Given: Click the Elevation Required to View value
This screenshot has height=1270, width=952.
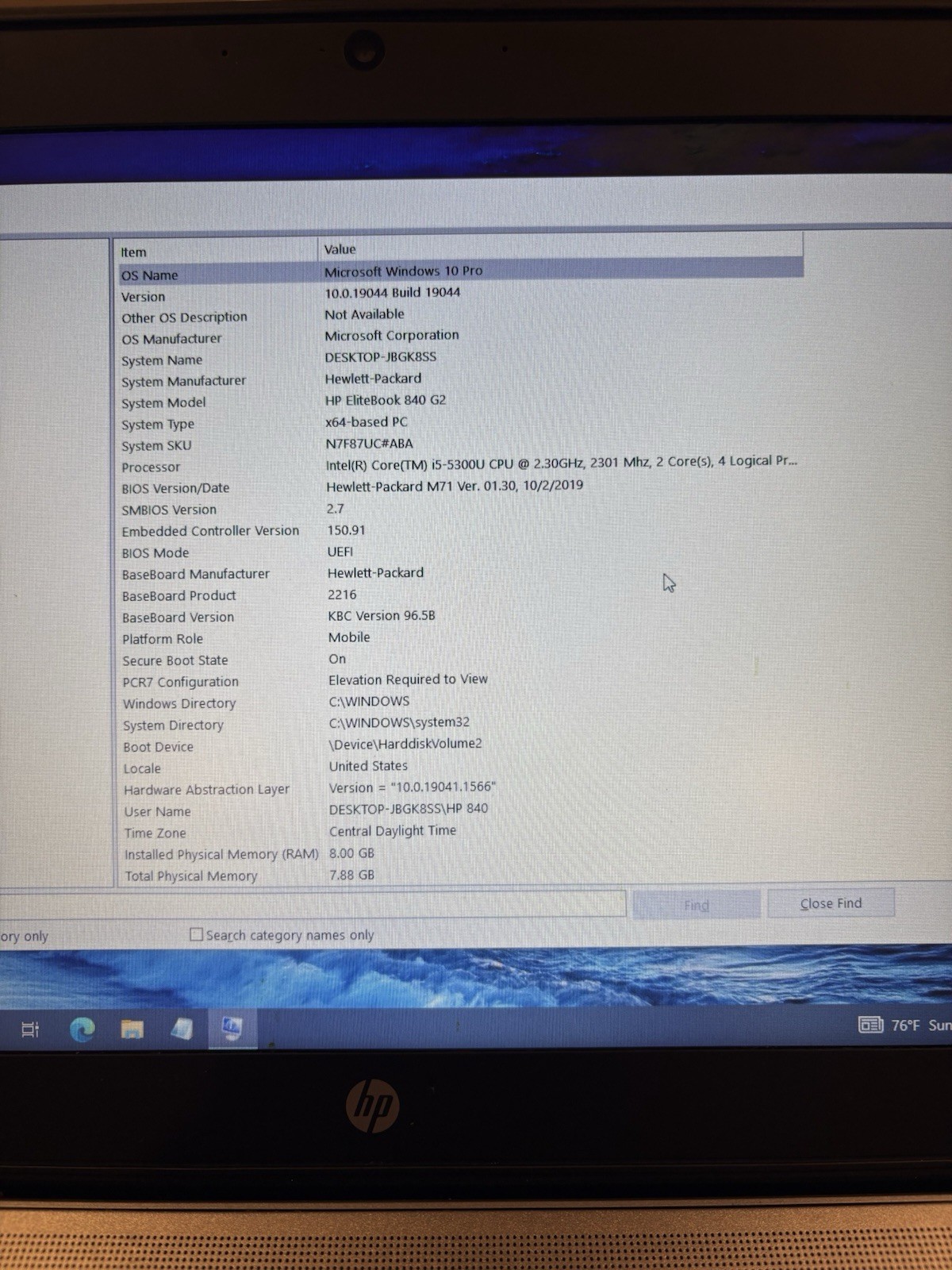Looking at the screenshot, I should click(x=409, y=679).
